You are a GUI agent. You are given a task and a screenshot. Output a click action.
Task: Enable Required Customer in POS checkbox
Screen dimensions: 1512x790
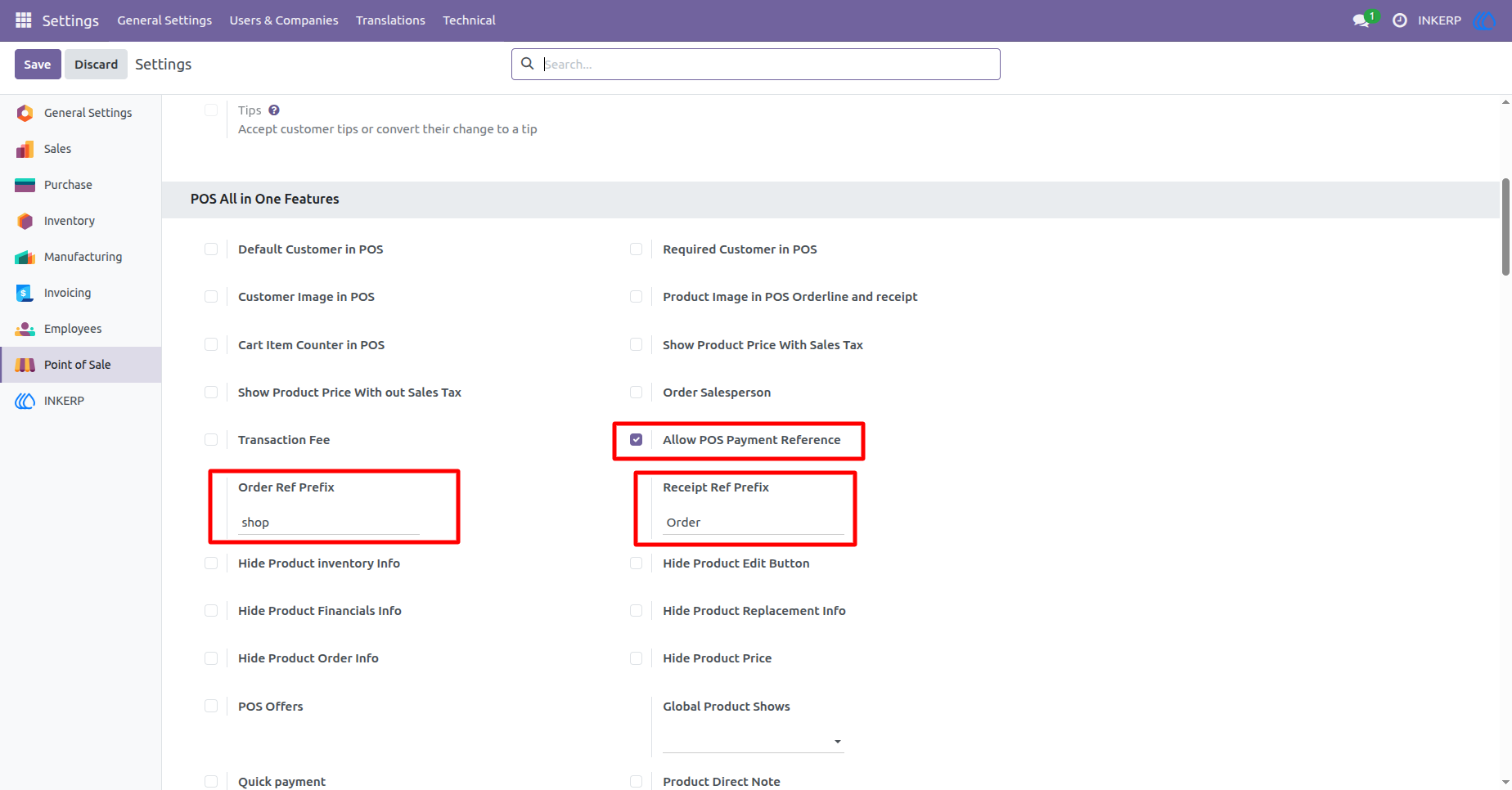pyautogui.click(x=636, y=249)
